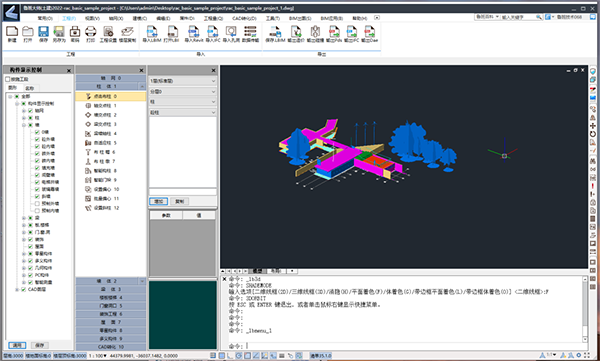This screenshot has height=361, width=600.
Task: Enable the 预制外墙 wall checkbox
Action: pos(37,204)
